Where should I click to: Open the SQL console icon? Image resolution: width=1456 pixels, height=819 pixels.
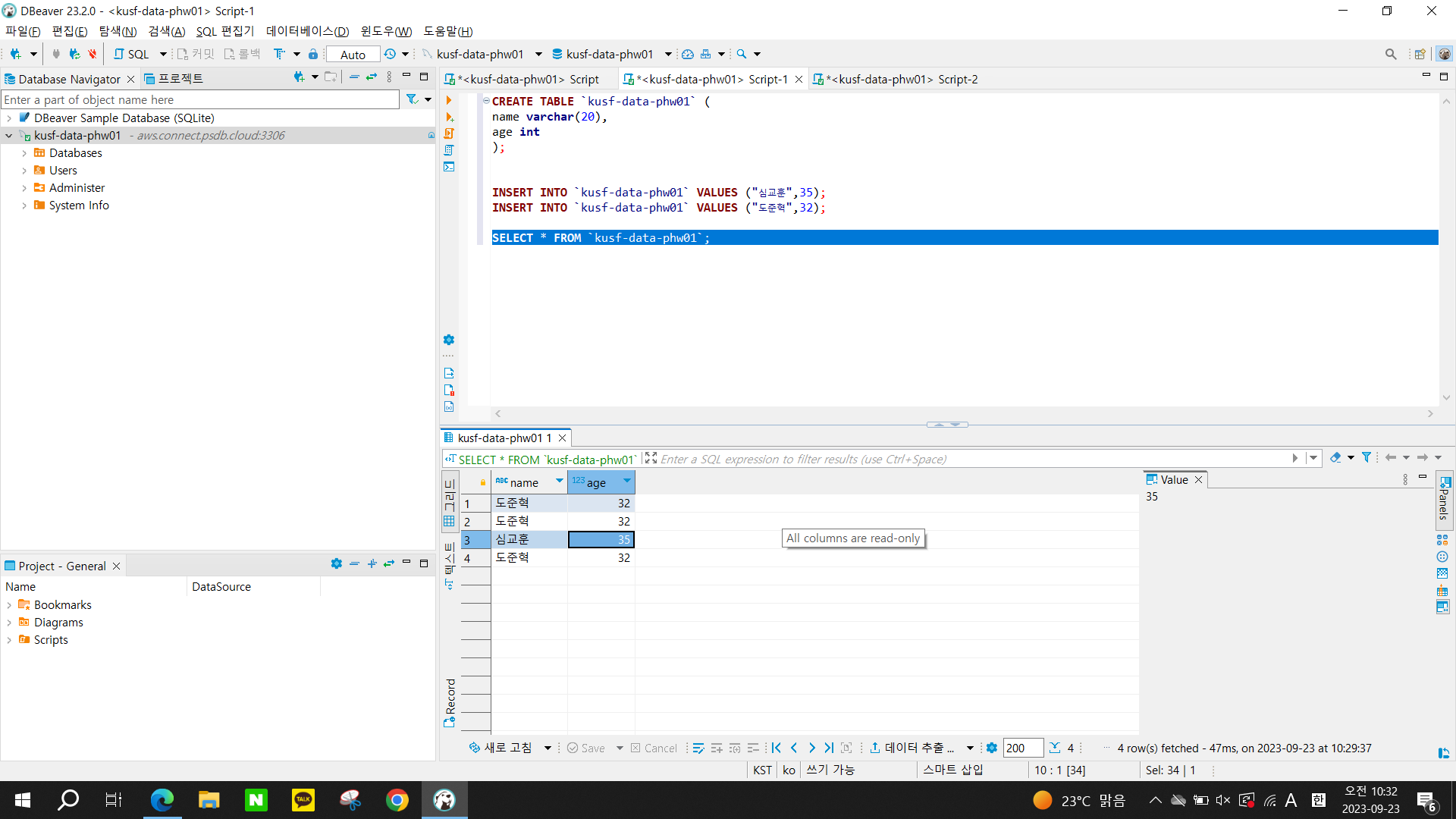coord(450,167)
